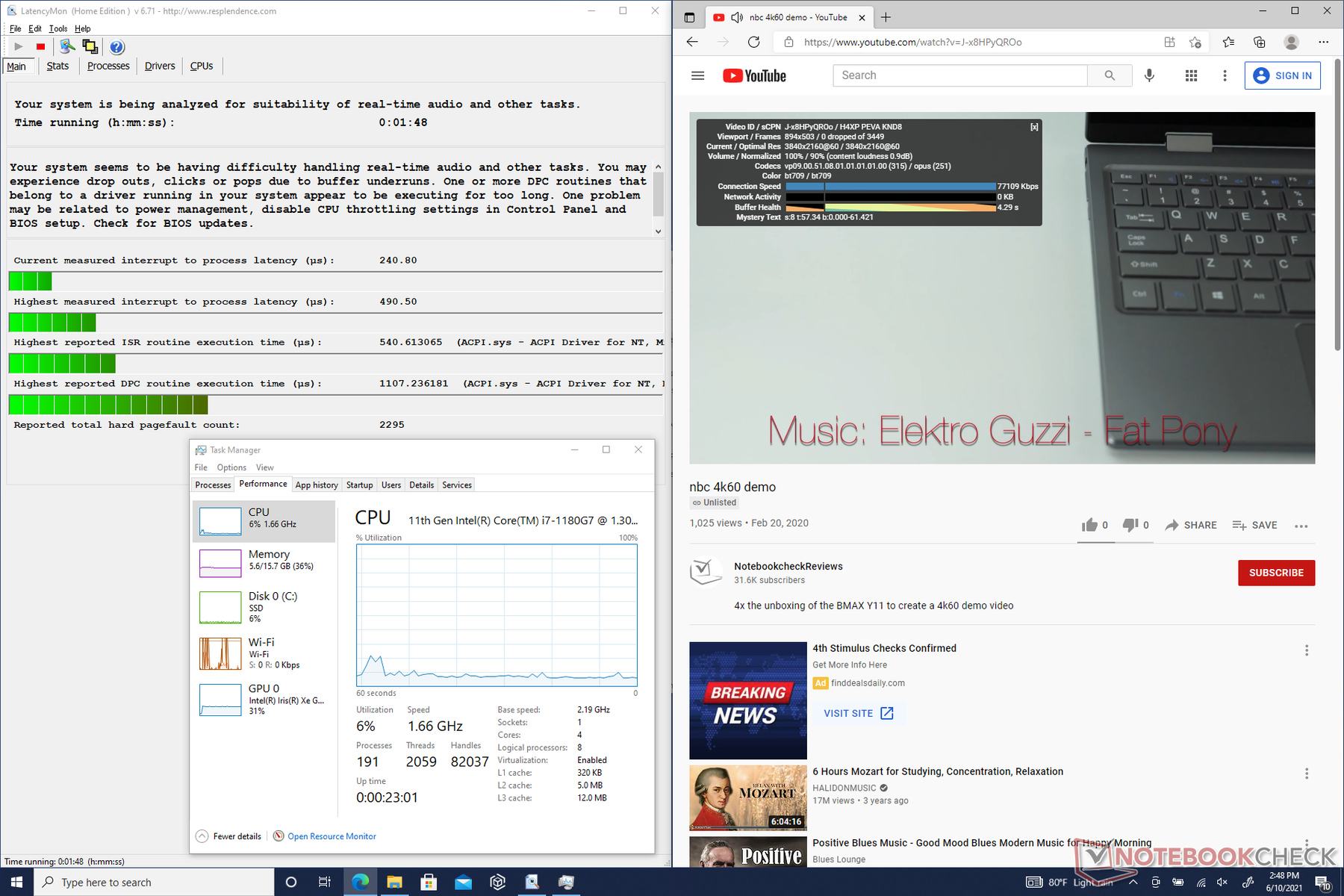Click the YouTube SIGN IN button

(1282, 75)
